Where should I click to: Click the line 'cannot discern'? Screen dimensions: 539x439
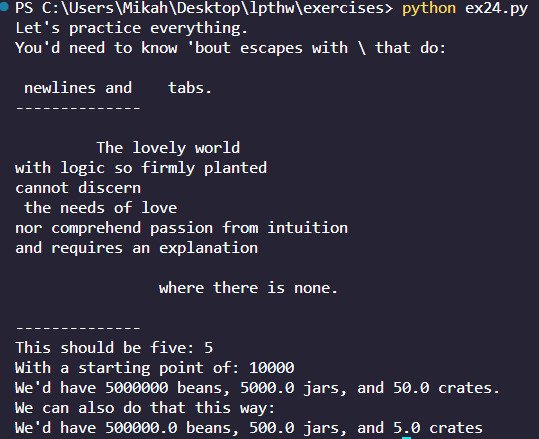[78, 188]
